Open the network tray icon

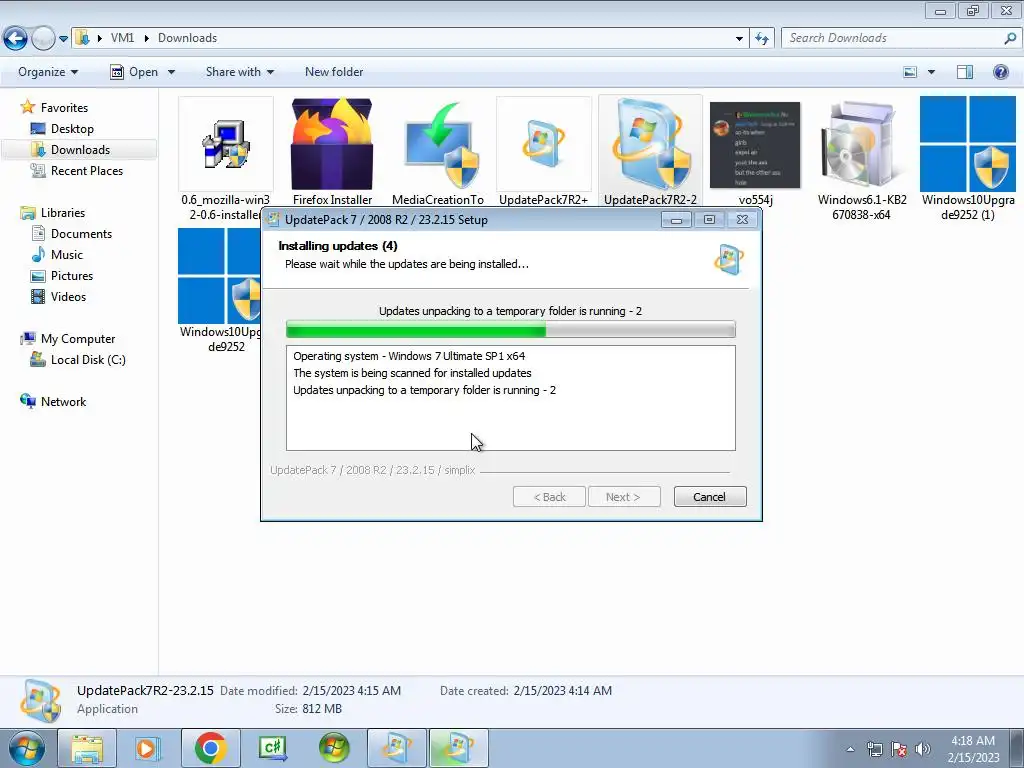tap(874, 749)
